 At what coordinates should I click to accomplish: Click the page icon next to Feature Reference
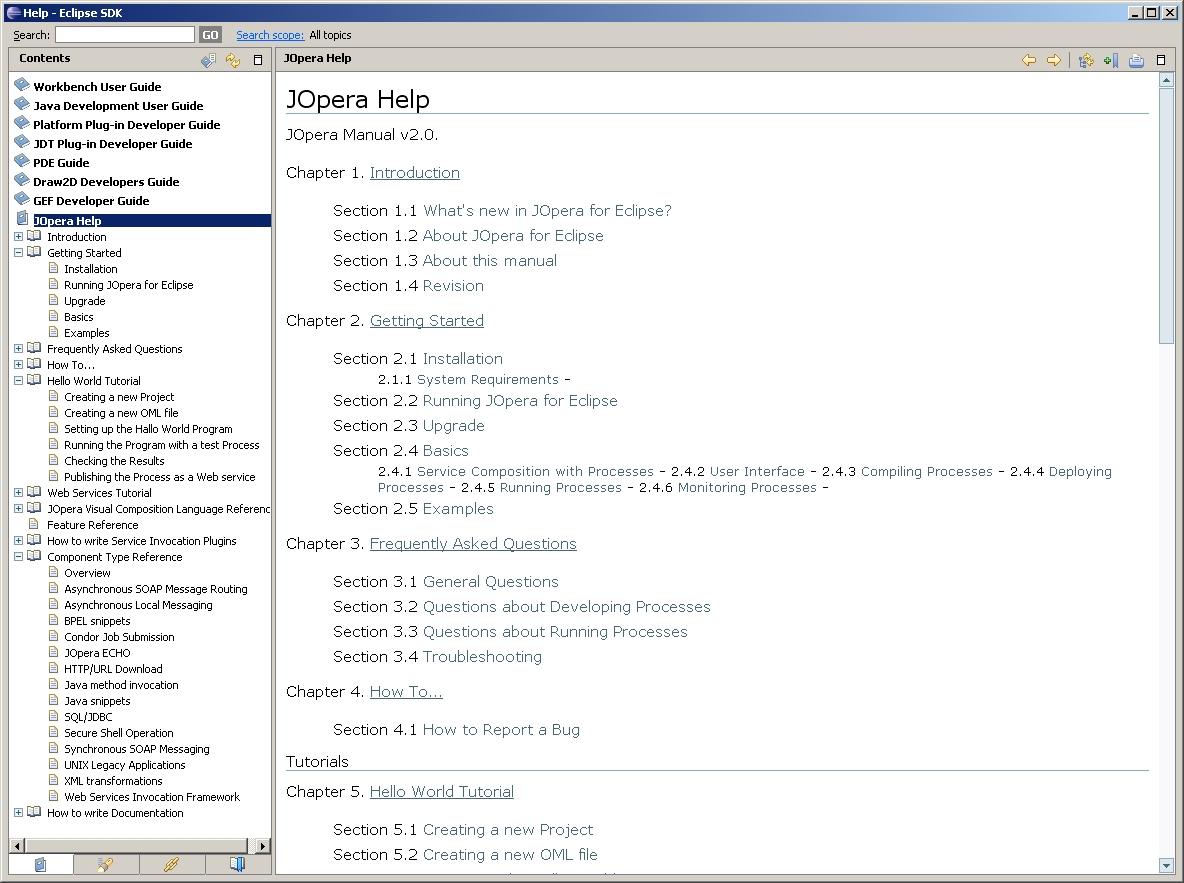point(33,524)
